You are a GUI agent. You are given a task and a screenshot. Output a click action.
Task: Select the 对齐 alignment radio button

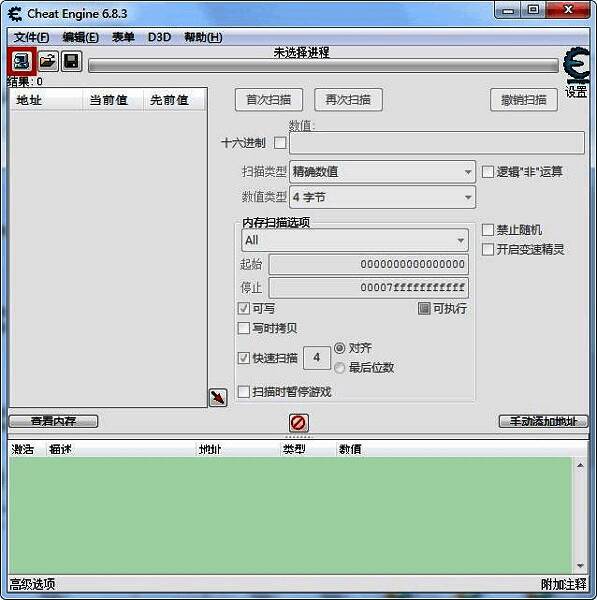339,348
